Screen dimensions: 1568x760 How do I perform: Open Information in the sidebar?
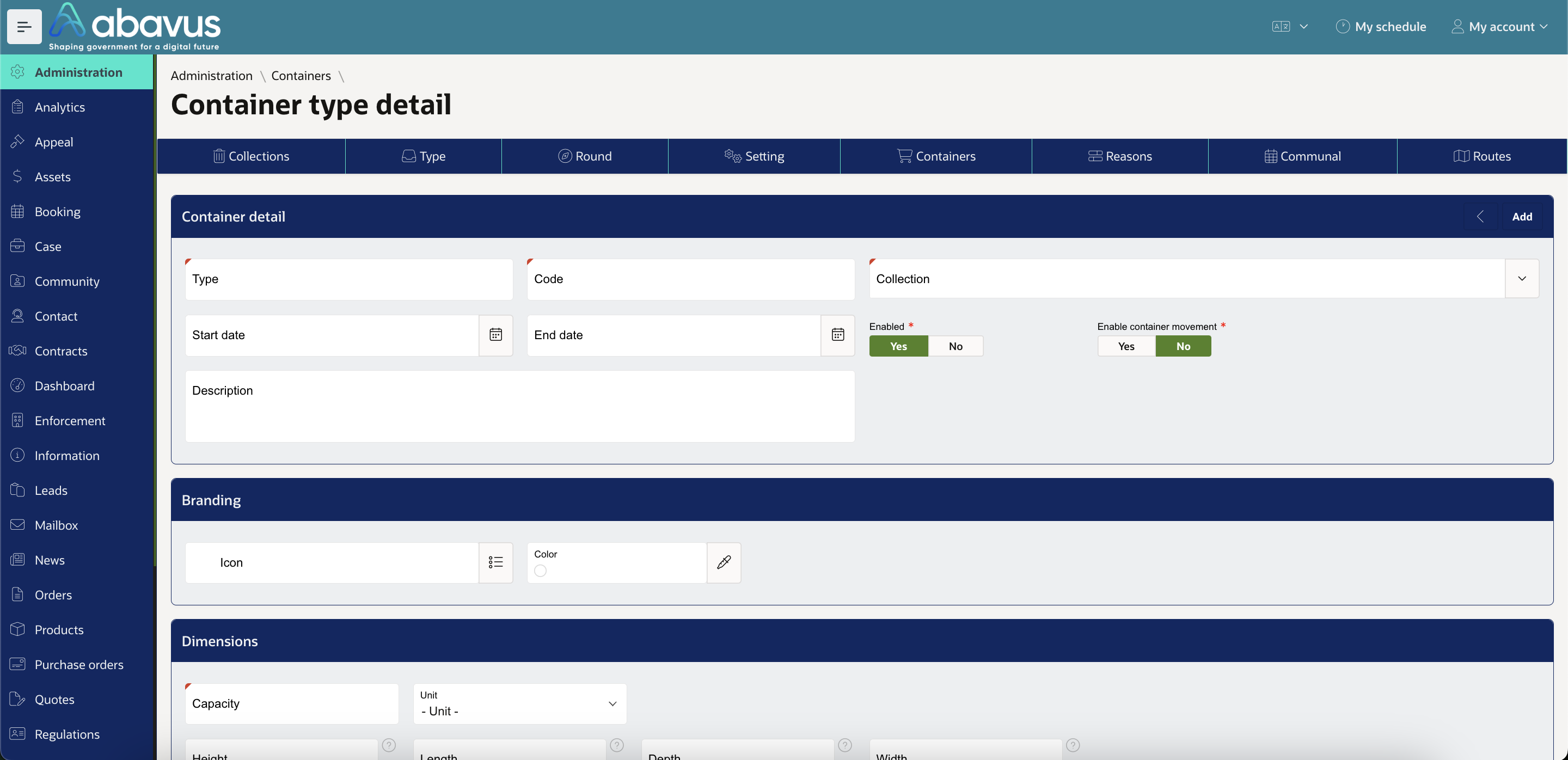click(77, 455)
